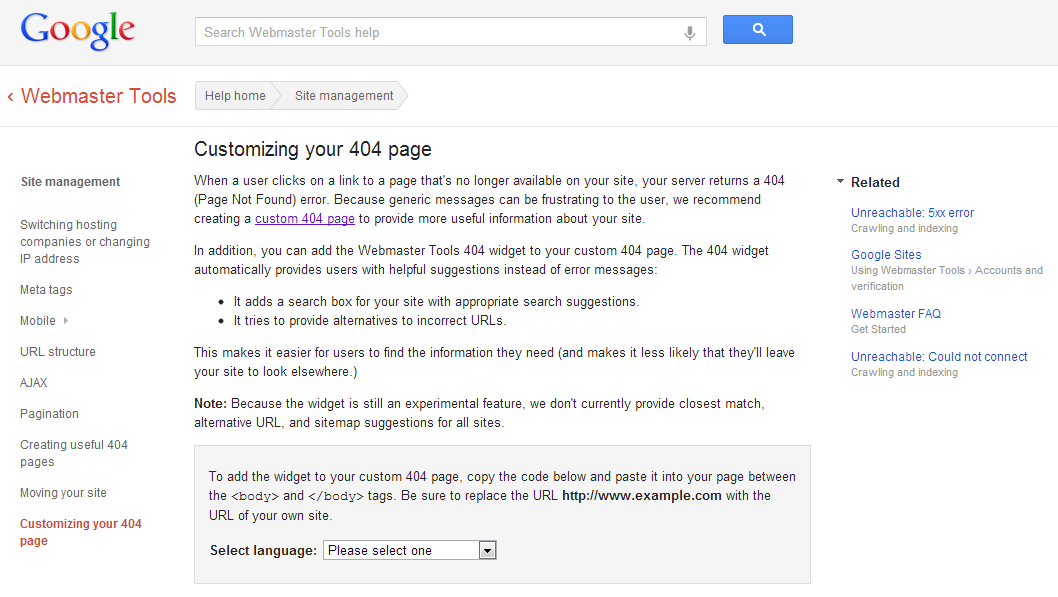Image resolution: width=1058 pixels, height=597 pixels.
Task: Open Site management breadcrumb
Action: tap(344, 96)
